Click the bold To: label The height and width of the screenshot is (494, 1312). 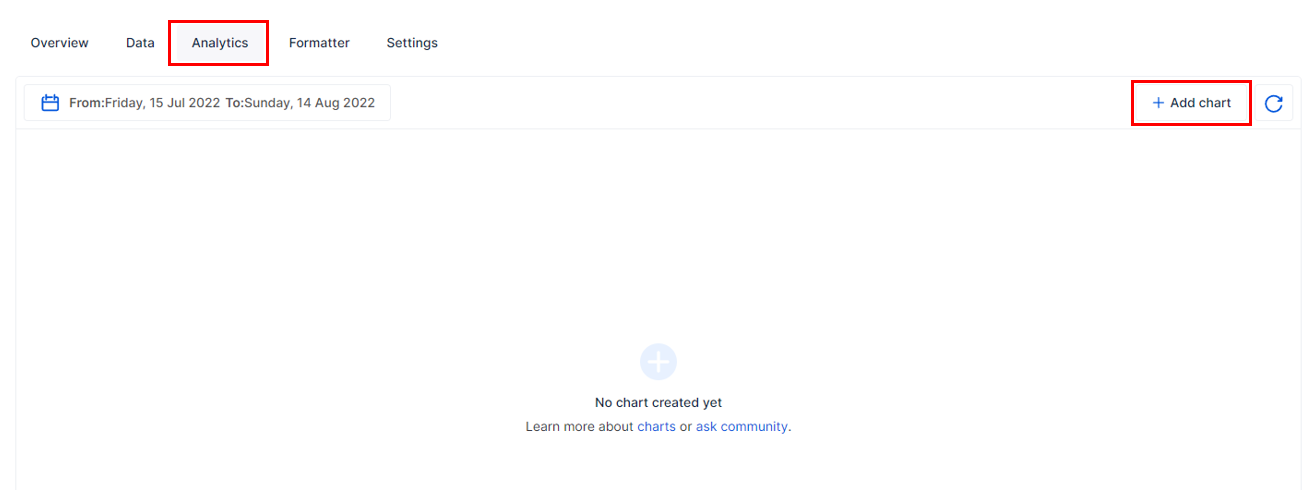coord(234,103)
